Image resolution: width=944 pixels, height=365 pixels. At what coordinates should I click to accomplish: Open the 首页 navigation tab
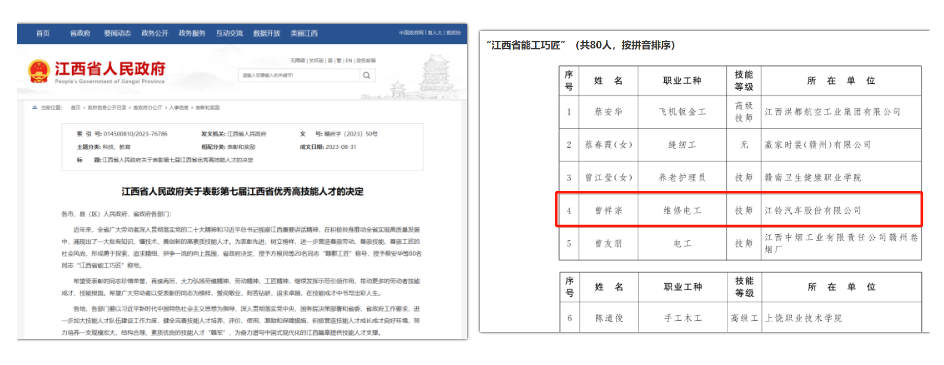[x=43, y=34]
